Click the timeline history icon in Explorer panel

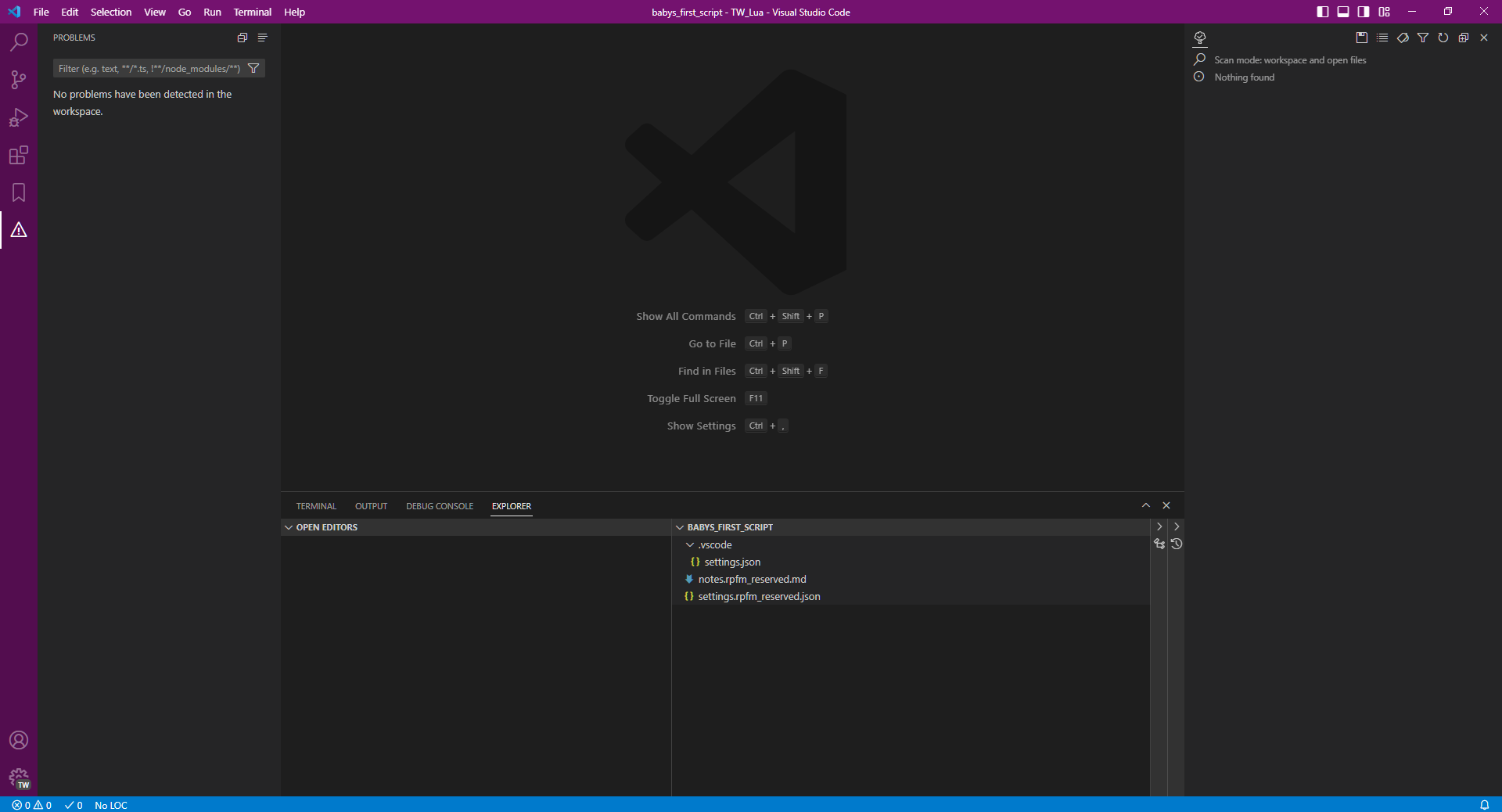pos(1177,544)
